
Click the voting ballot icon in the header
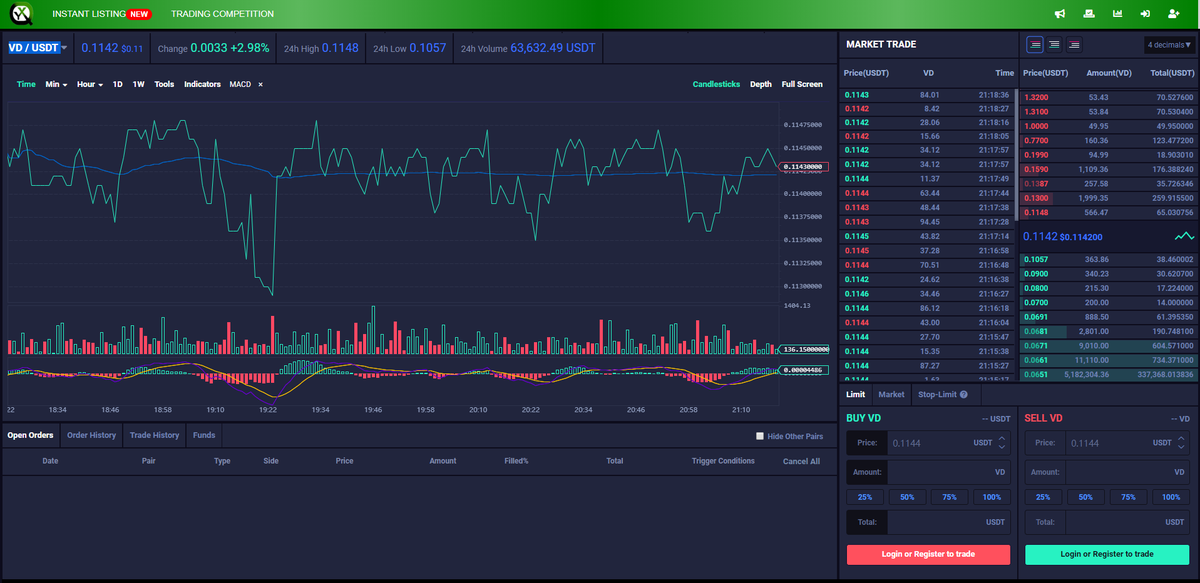click(x=1087, y=13)
